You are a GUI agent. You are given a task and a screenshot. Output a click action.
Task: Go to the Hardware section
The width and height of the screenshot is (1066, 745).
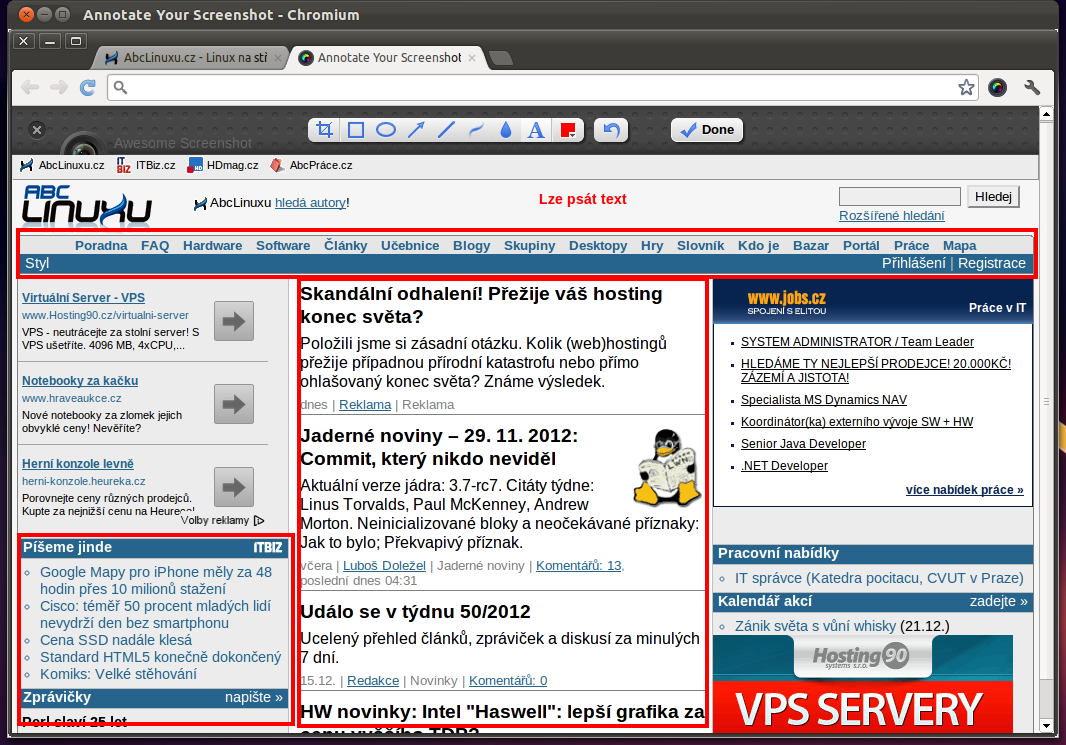click(x=212, y=245)
